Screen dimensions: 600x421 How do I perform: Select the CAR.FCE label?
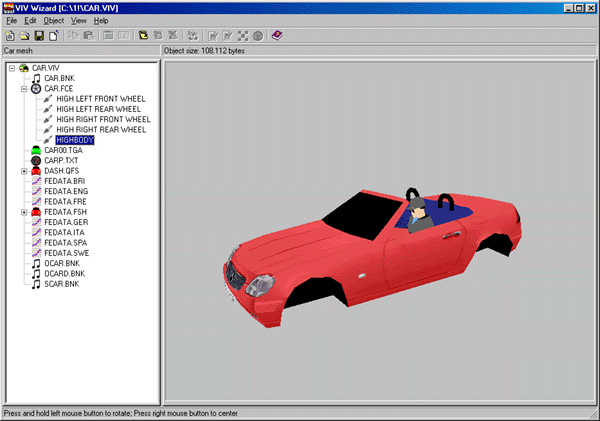pyautogui.click(x=59, y=88)
